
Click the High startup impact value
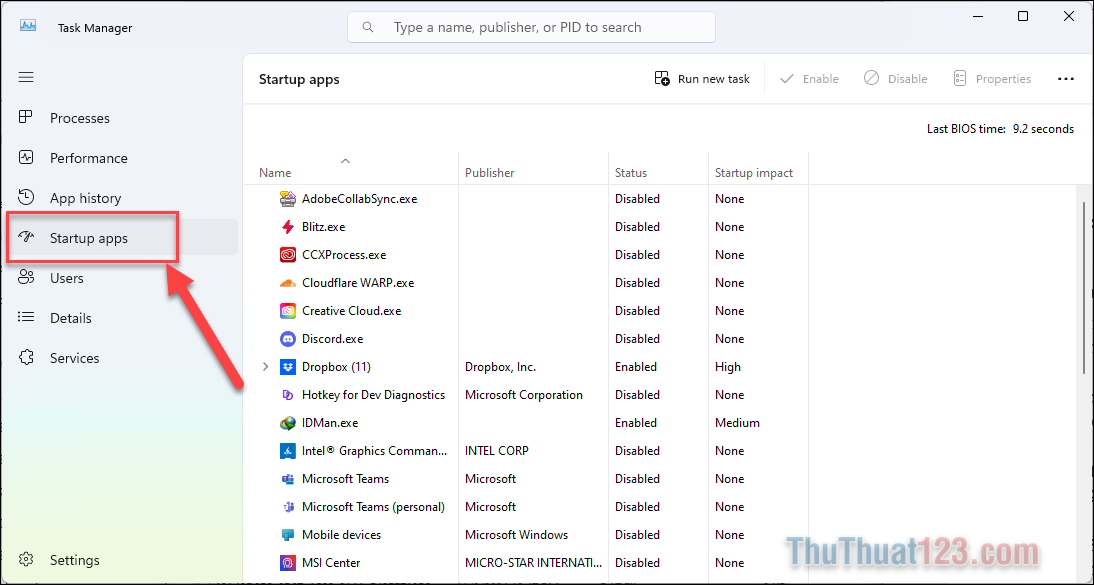(728, 366)
